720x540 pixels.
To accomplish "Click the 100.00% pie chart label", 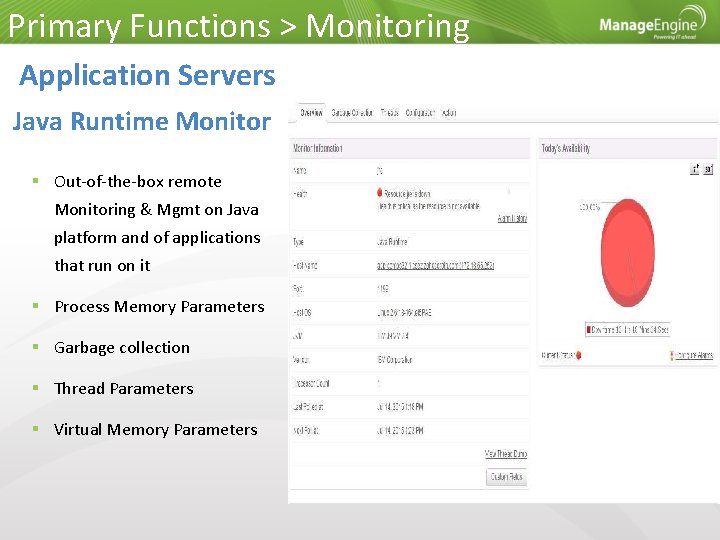I will [590, 207].
